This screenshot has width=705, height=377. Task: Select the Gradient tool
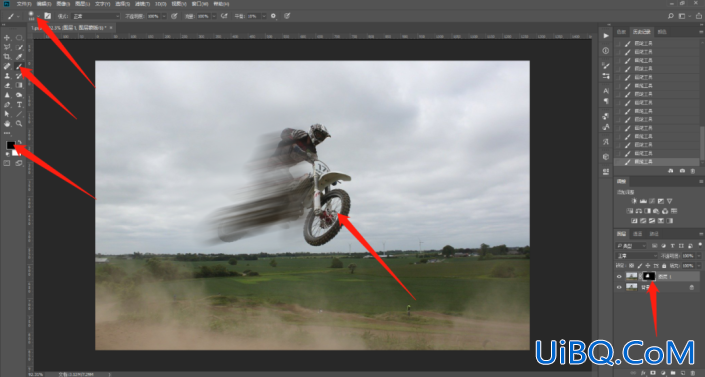click(19, 85)
